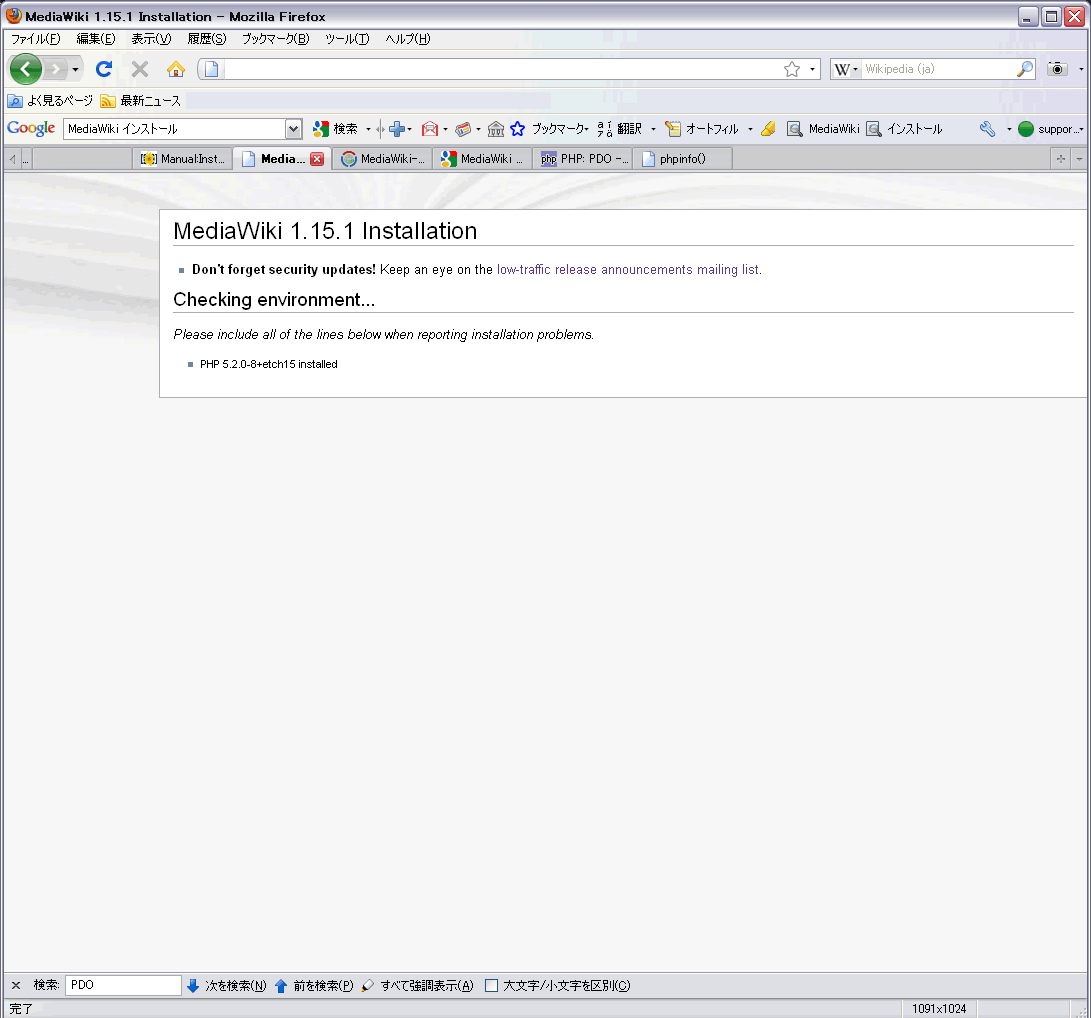Click the address bar URL field
Image resolution: width=1091 pixels, height=1018 pixels.
coord(501,69)
